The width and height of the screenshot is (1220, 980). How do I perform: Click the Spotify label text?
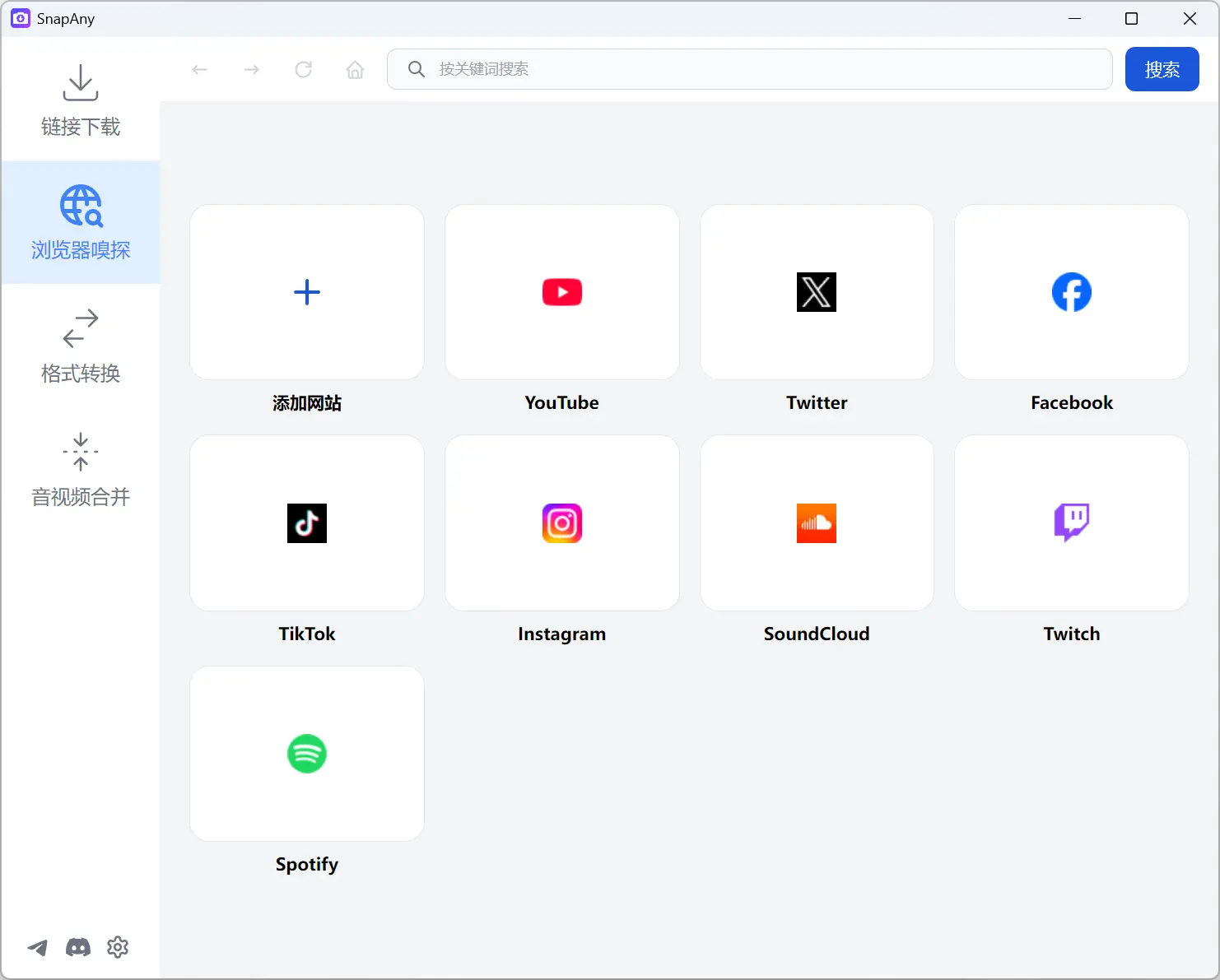(x=307, y=865)
